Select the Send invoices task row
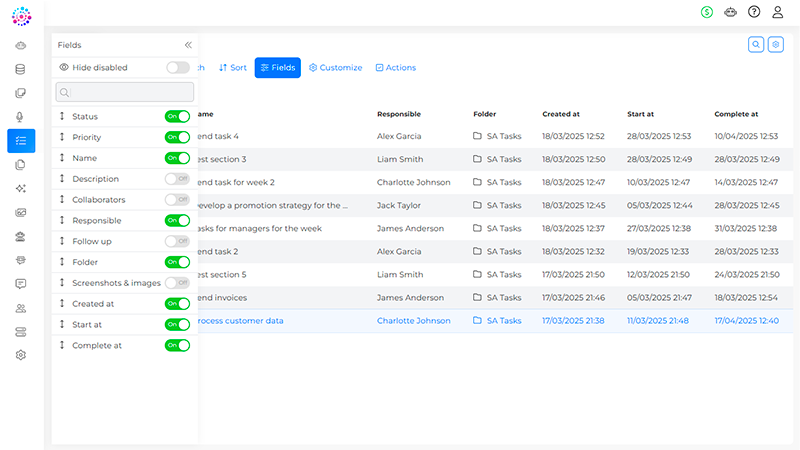 click(x=495, y=297)
